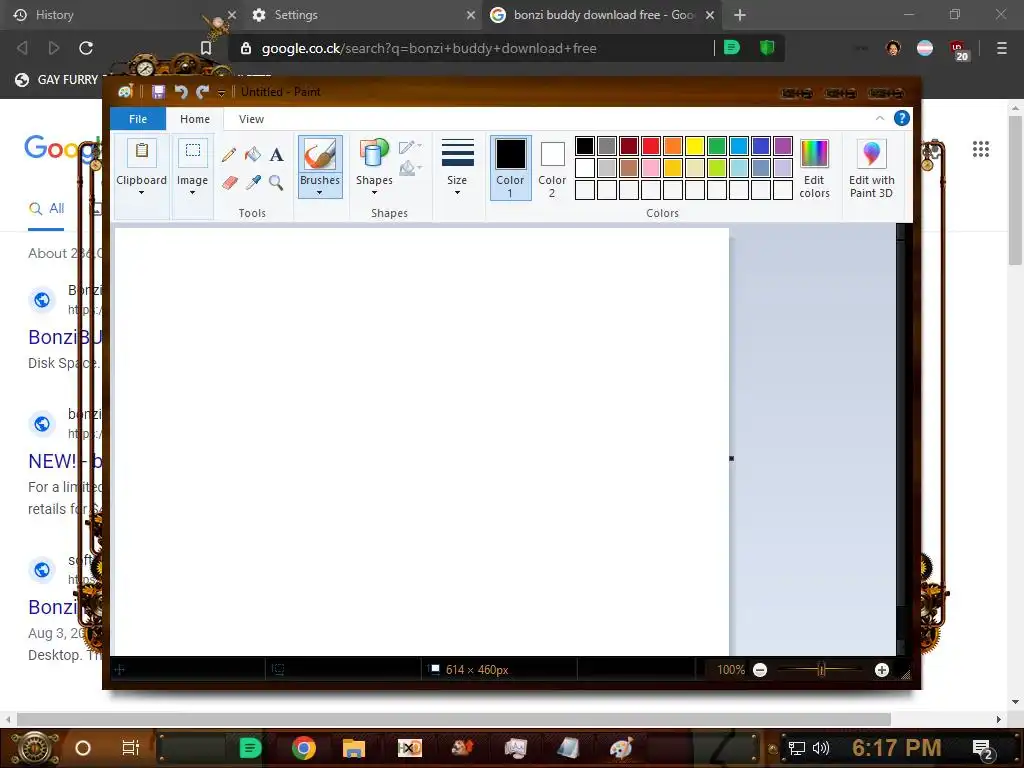Image resolution: width=1024 pixels, height=768 pixels.
Task: Expand the Image dropdown arrow
Action: pos(193,193)
